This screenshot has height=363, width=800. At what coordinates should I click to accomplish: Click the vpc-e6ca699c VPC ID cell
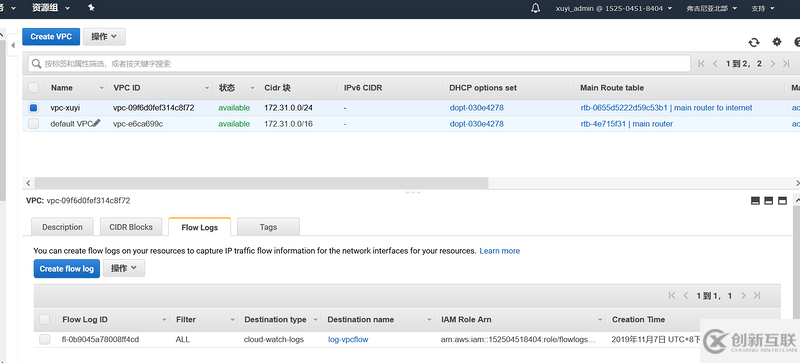pos(138,124)
